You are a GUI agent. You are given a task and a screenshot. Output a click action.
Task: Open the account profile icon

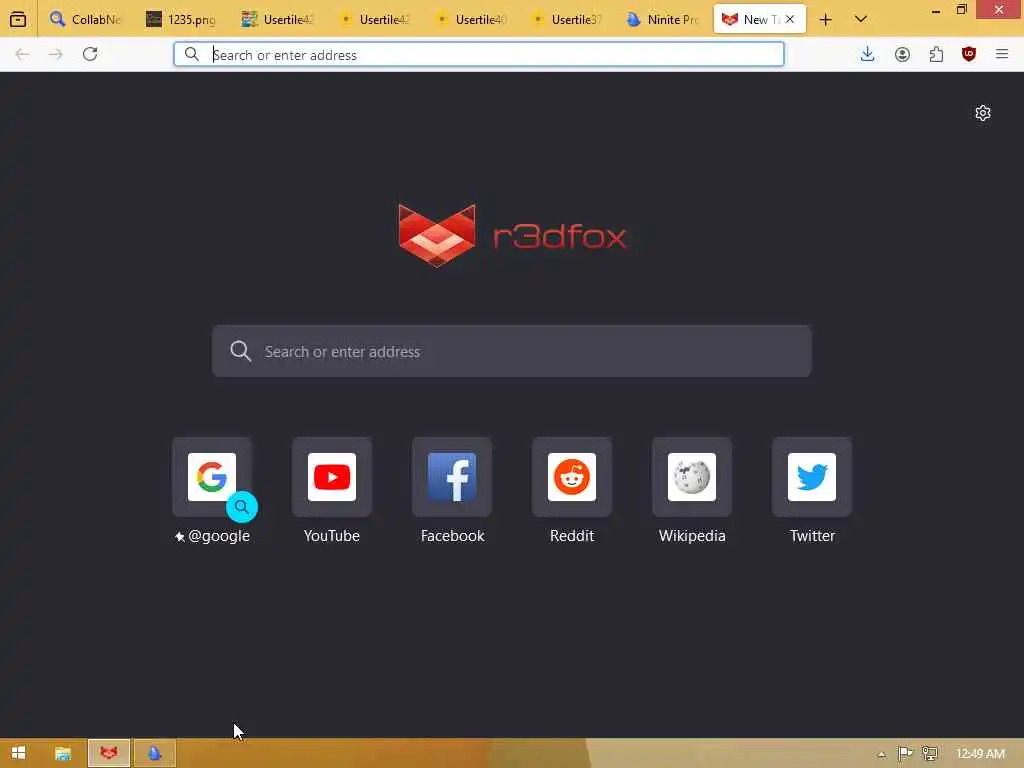(902, 54)
